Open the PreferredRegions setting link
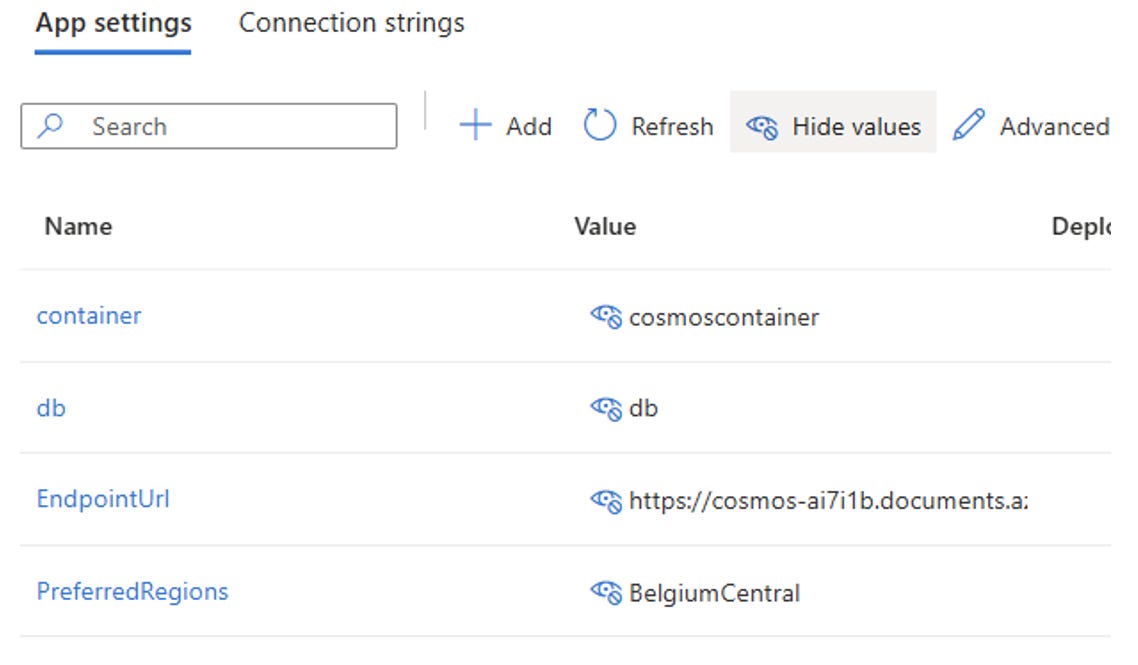This screenshot has height=665, width=1138. point(132,591)
